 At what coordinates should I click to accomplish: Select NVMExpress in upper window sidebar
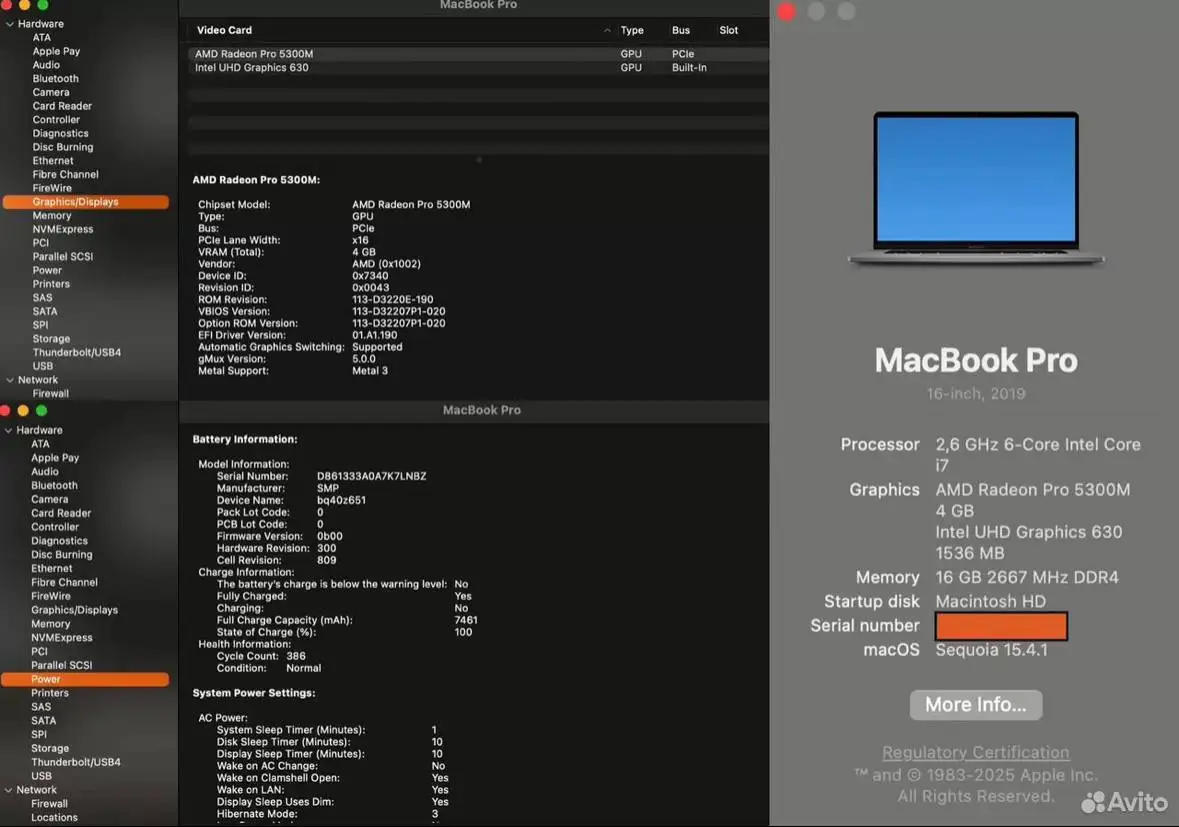[63, 229]
